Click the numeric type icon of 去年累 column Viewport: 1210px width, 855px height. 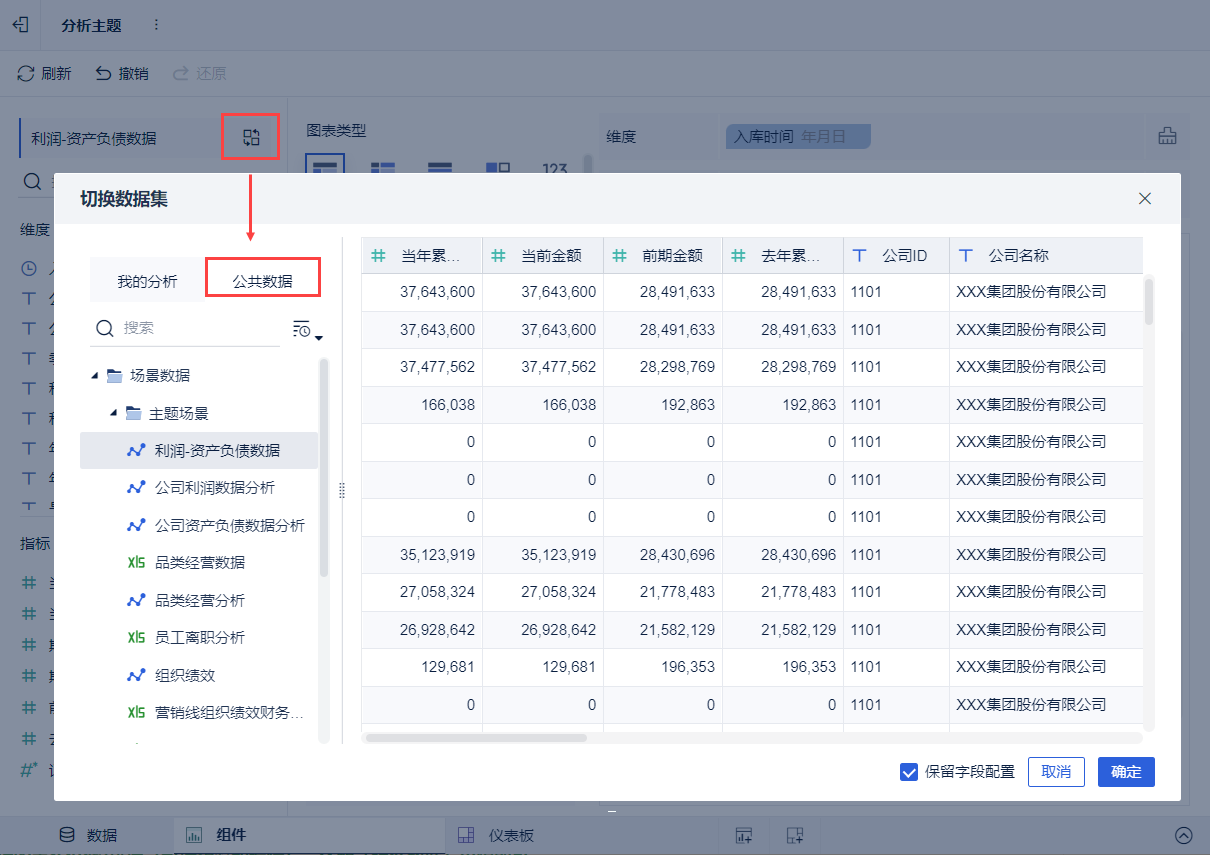point(738,256)
